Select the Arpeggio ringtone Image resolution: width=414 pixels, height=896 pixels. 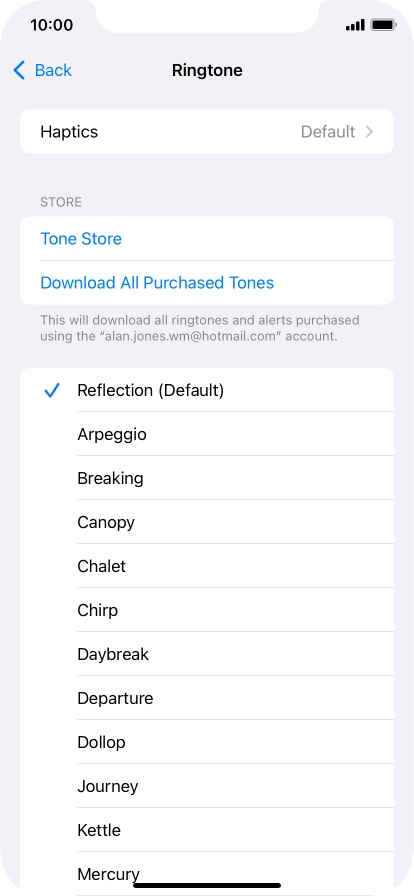[207, 434]
